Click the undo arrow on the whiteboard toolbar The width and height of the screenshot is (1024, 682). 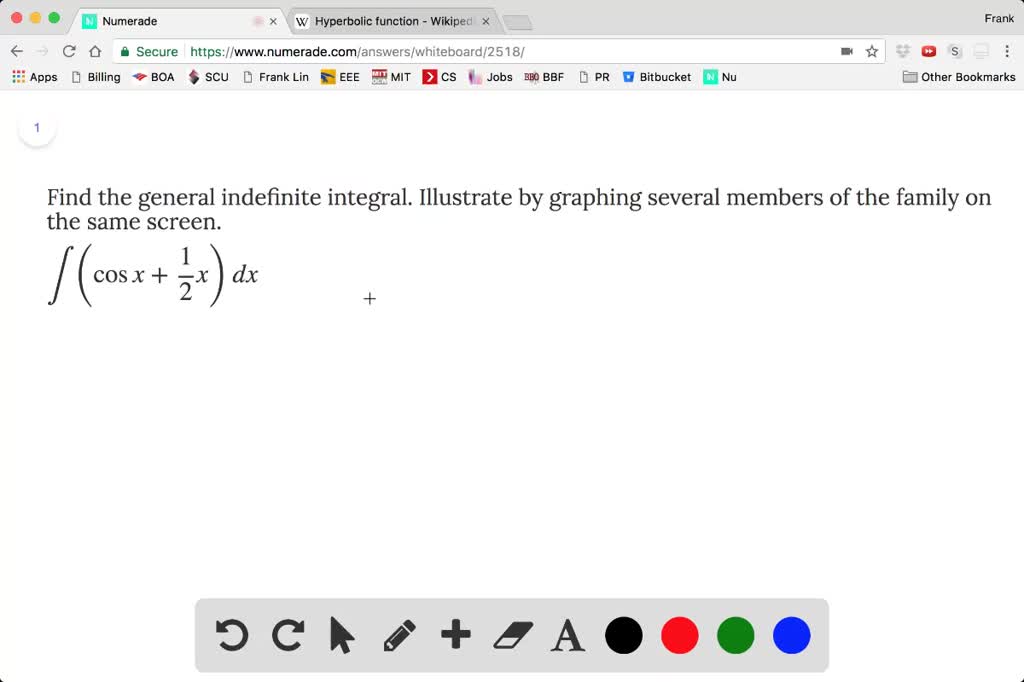(x=232, y=634)
